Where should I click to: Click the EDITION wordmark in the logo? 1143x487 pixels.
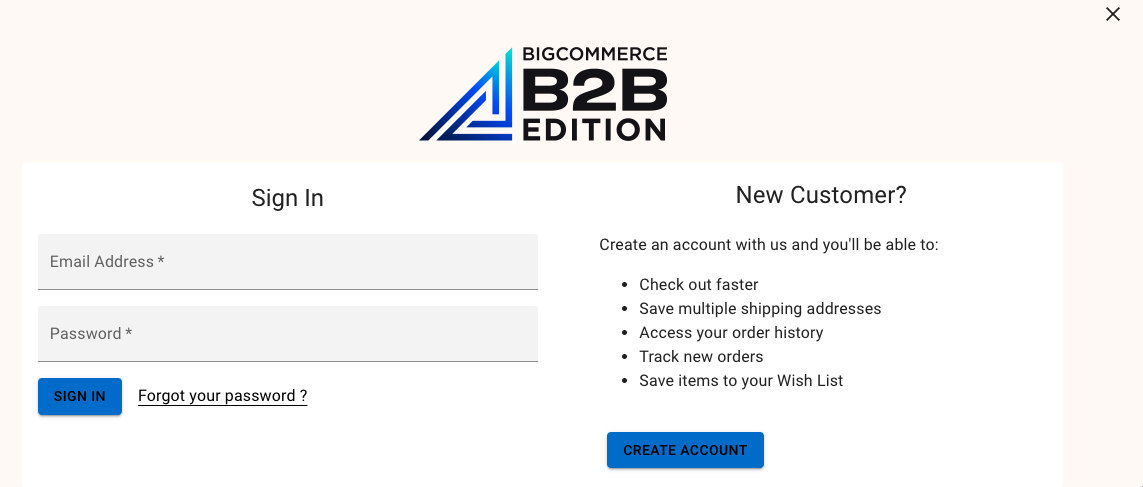(x=594, y=129)
